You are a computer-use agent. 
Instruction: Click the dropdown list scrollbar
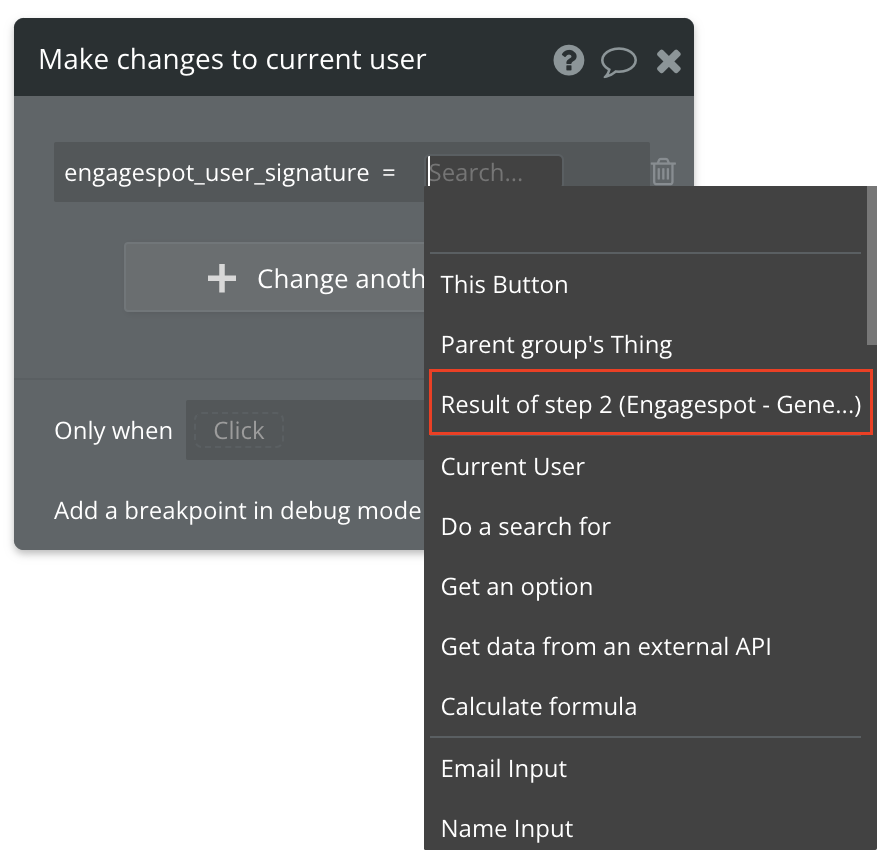tap(871, 266)
